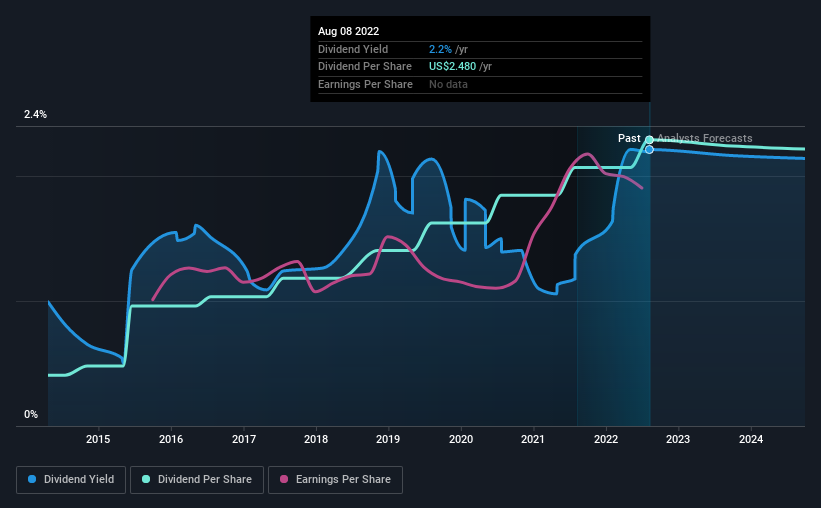
Task: Click the 2024 x-axis year label
Action: pyautogui.click(x=751, y=439)
